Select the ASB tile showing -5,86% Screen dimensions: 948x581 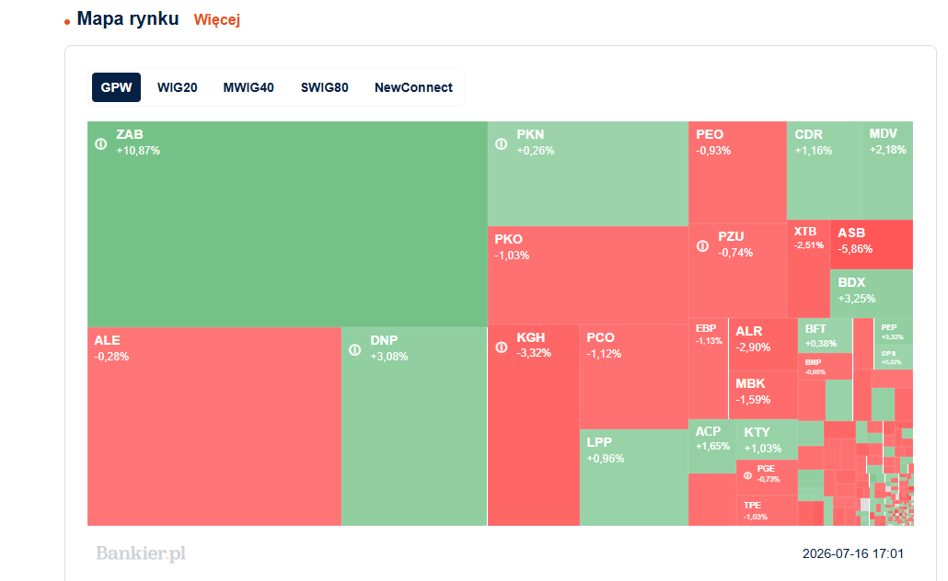click(x=871, y=244)
